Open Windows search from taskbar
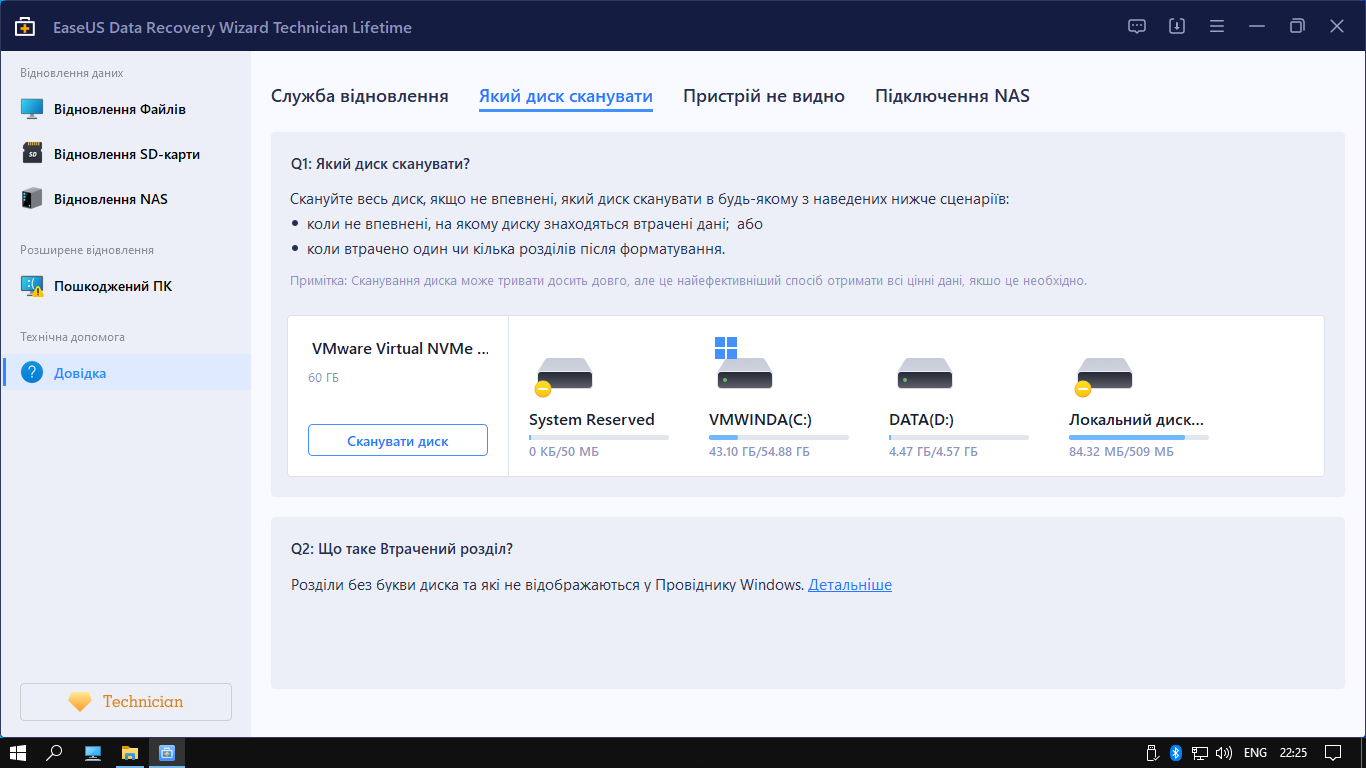Viewport: 1366px width, 768px height. click(55, 753)
